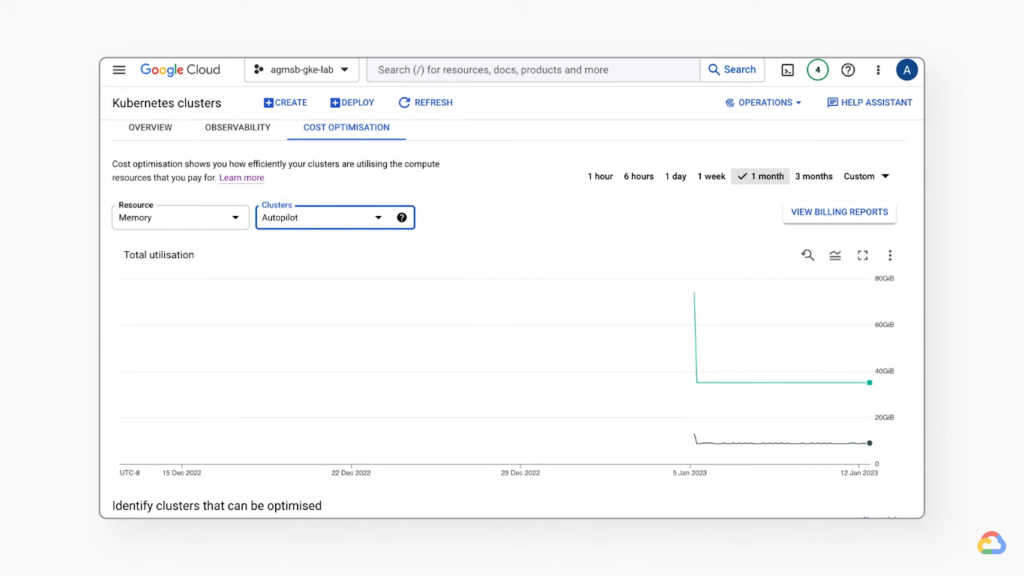This screenshot has height=576, width=1024.
Task: Select the 1 day time filter
Action: tap(675, 176)
